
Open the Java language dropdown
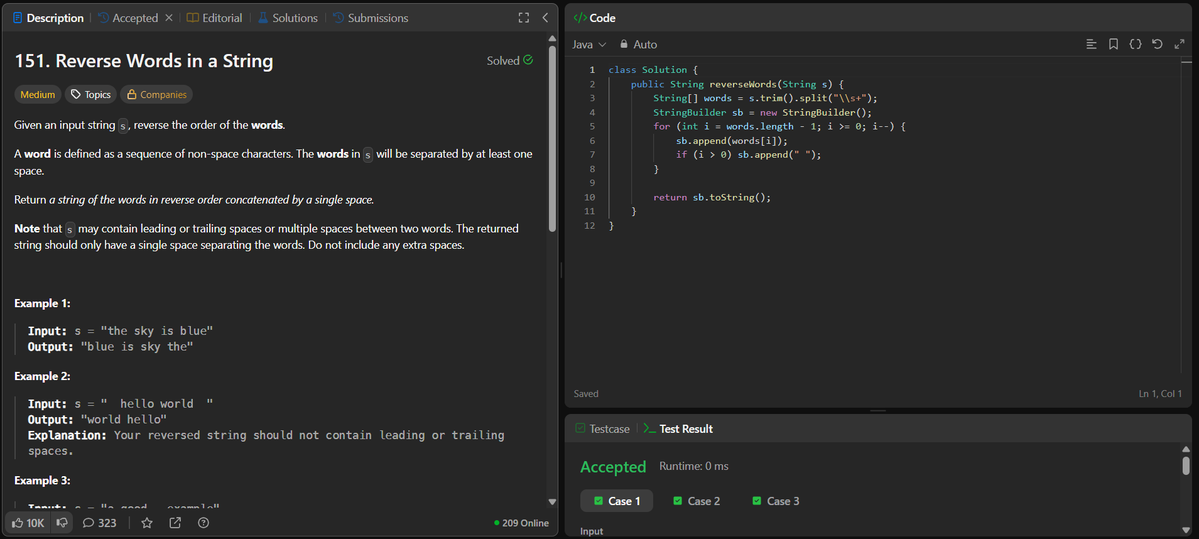tap(589, 44)
